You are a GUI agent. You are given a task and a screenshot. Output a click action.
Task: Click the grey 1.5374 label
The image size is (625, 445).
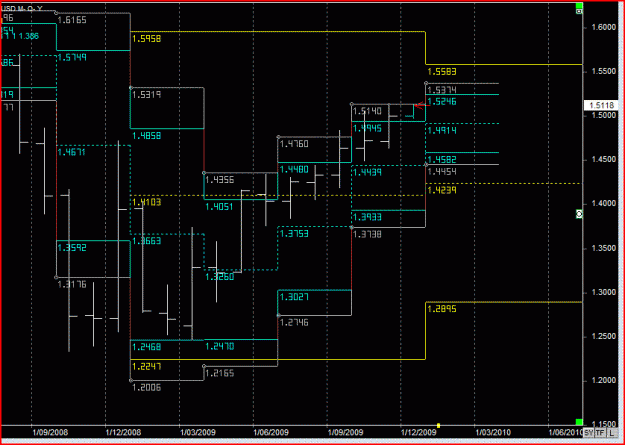click(x=442, y=91)
